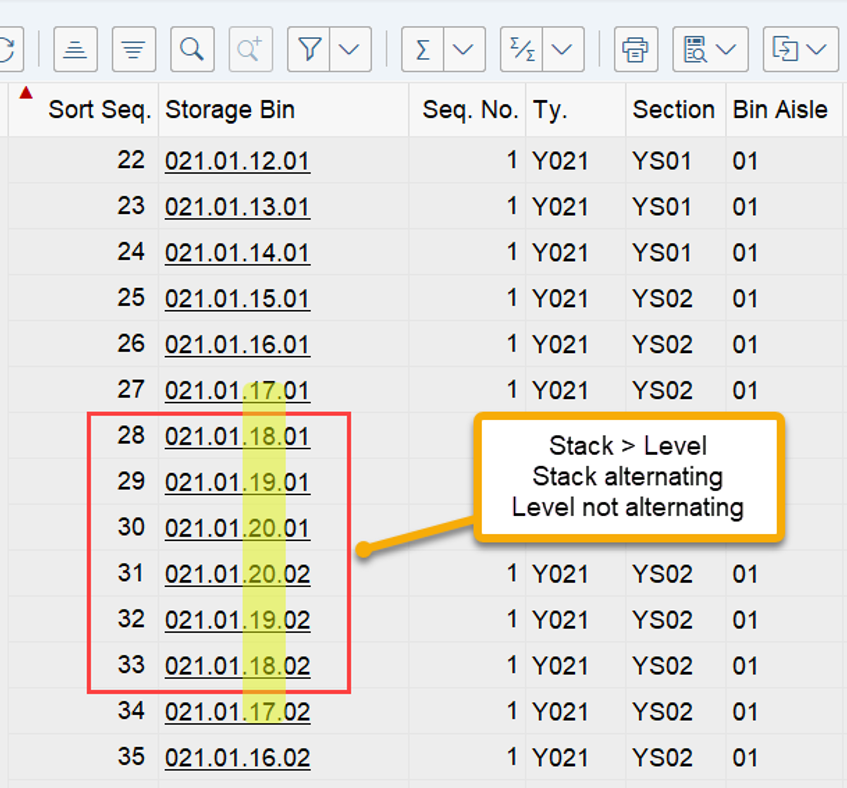Apply the Set Filter funnel icon

tap(309, 50)
